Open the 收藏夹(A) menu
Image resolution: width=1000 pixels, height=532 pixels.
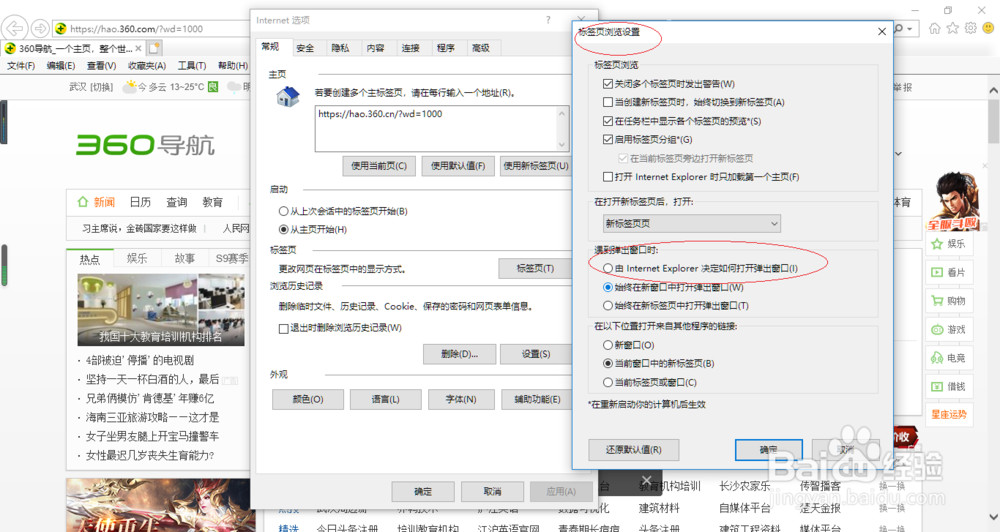(147, 66)
